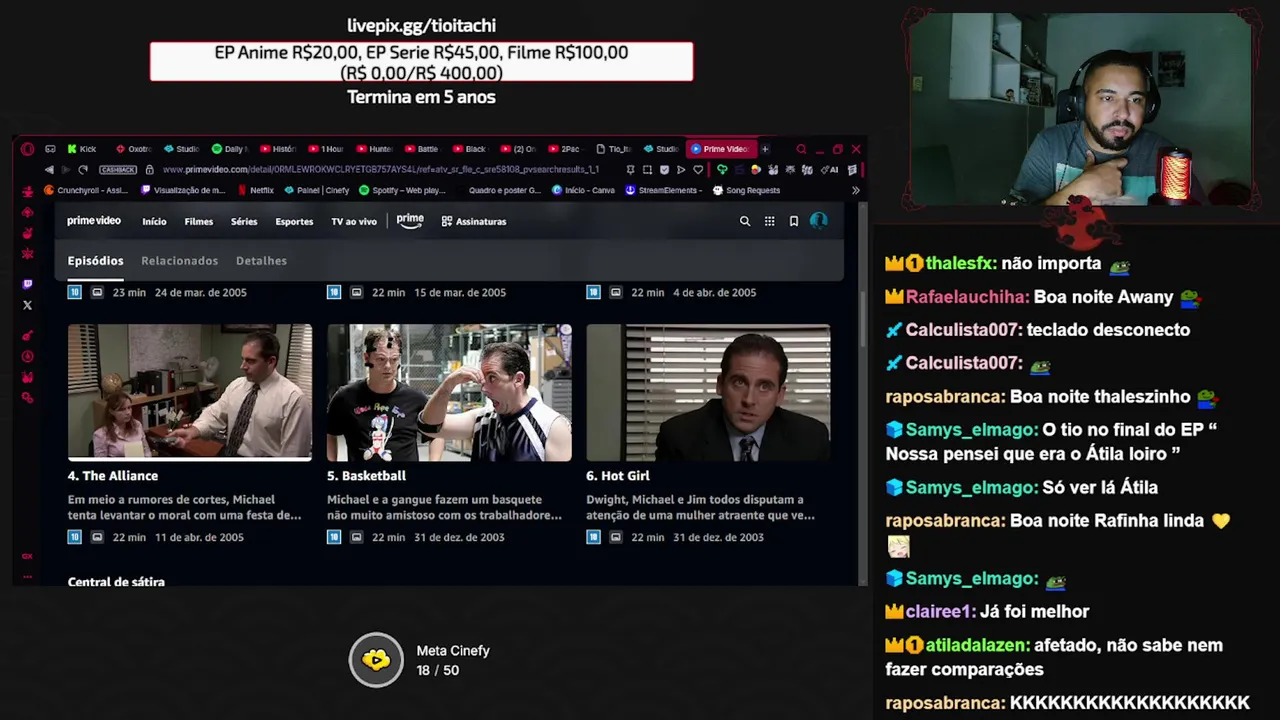Open the workspaces icon beside Kick tab
This screenshot has height=720, width=1280.
pyautogui.click(x=50, y=149)
